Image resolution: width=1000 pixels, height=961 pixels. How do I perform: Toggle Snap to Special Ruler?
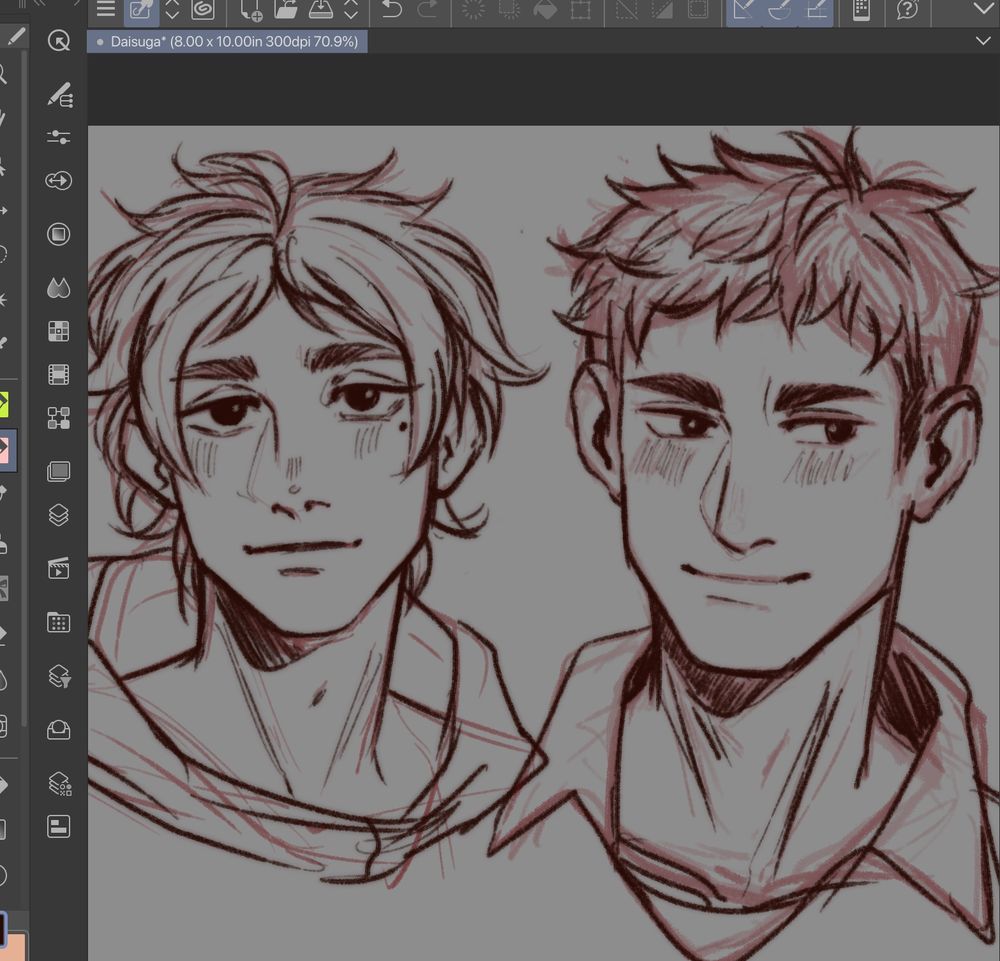(779, 10)
